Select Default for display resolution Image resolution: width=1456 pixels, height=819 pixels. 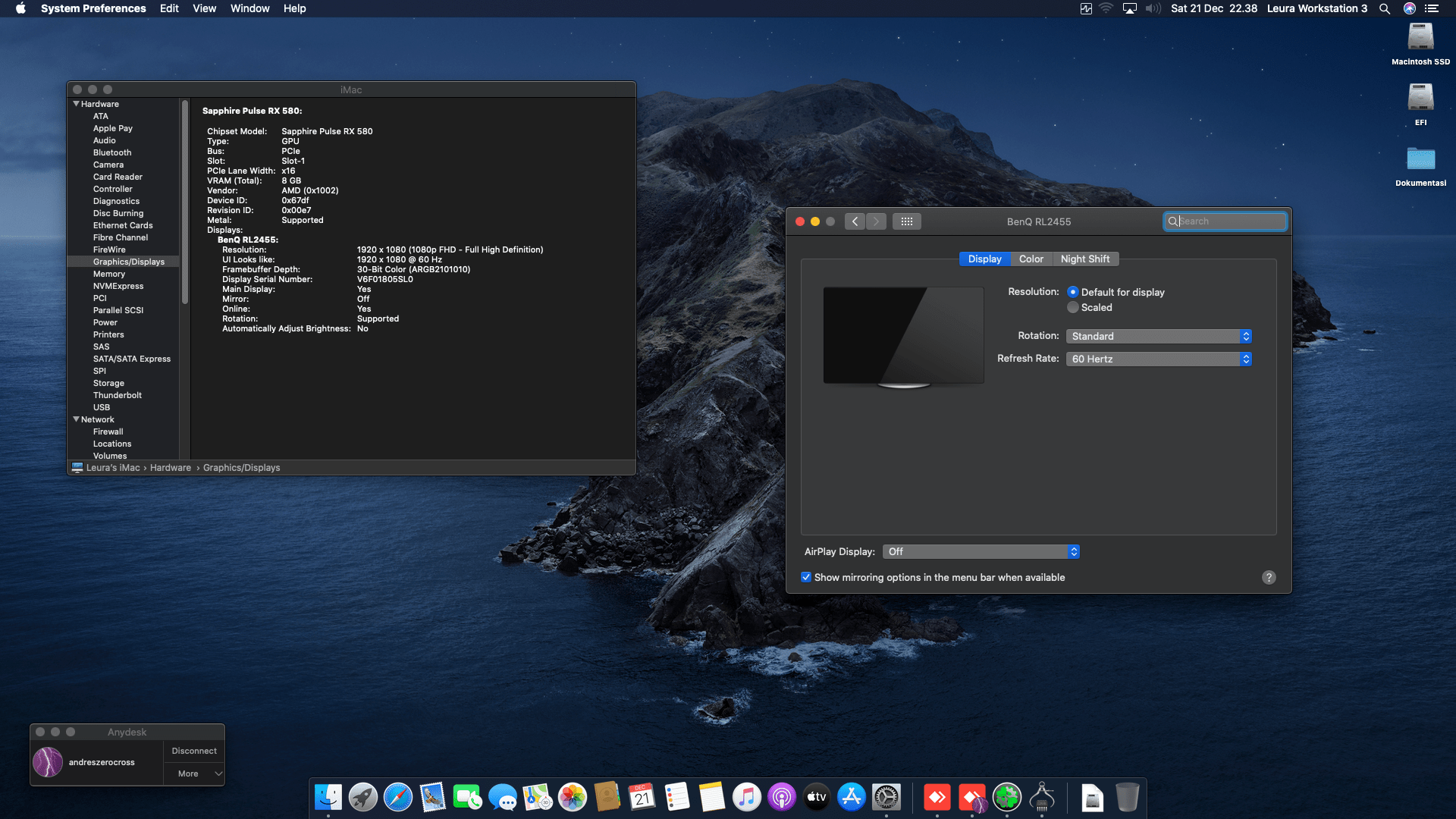coord(1073,292)
